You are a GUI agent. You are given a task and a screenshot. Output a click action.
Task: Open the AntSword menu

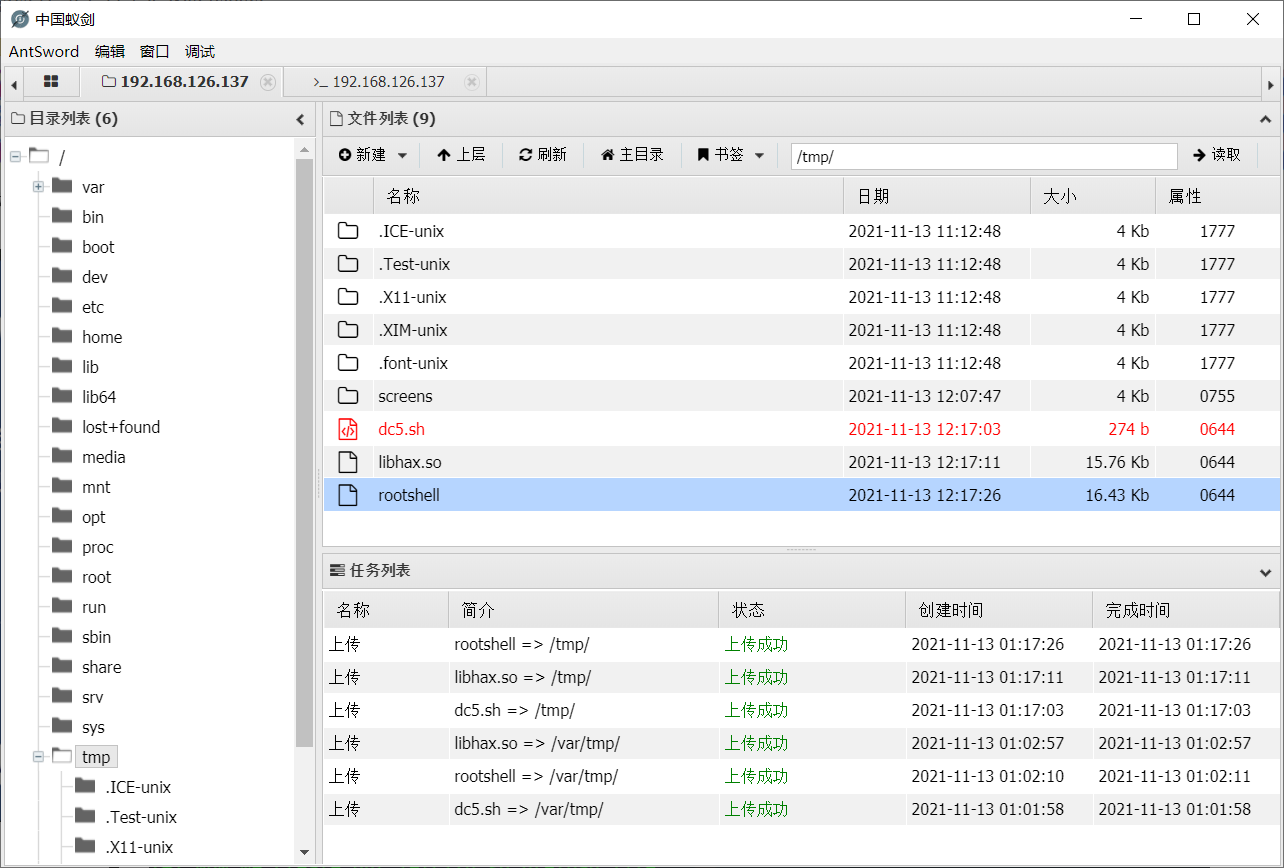pyautogui.click(x=44, y=52)
